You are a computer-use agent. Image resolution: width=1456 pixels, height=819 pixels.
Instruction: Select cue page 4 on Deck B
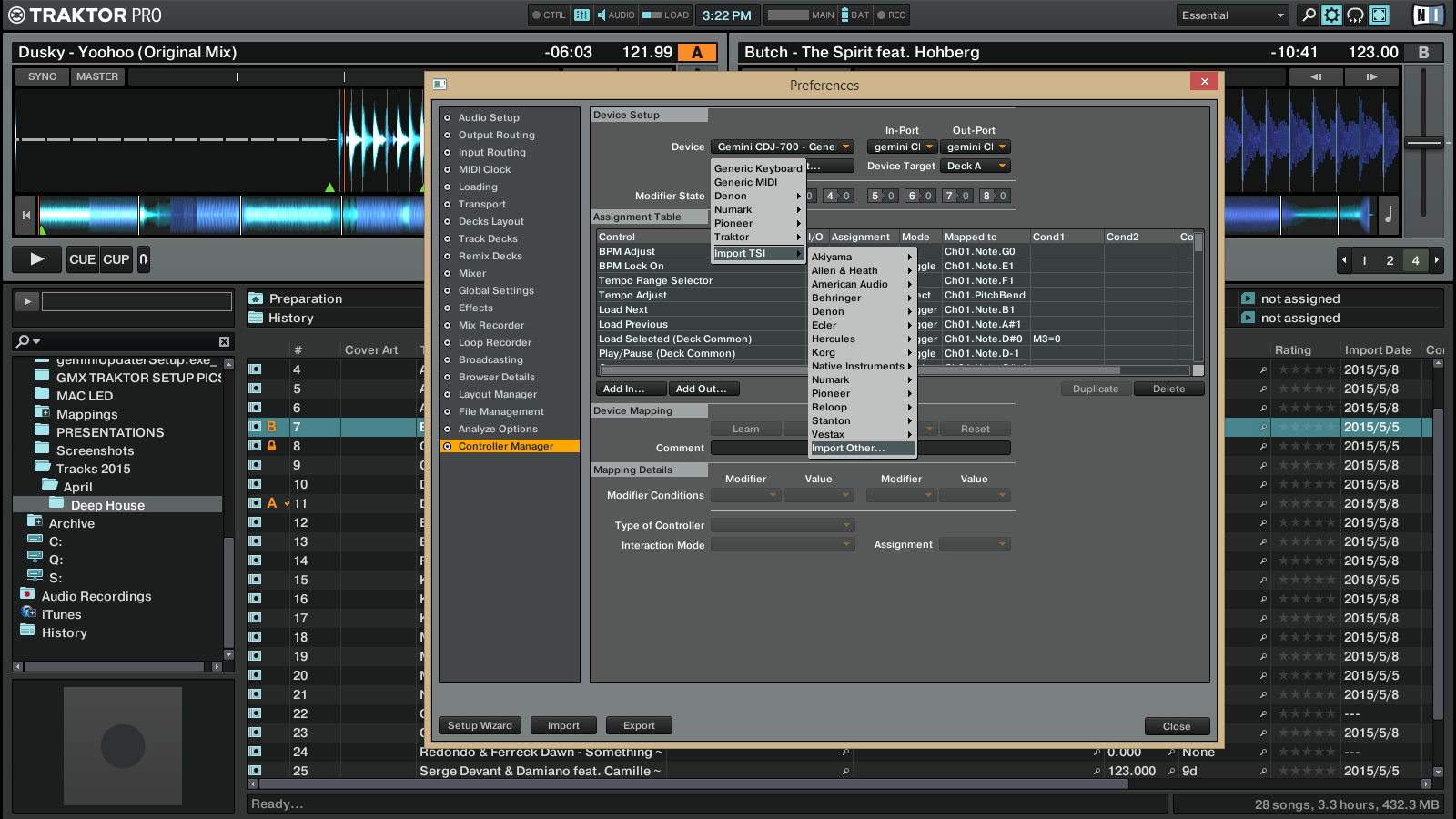[1415, 260]
